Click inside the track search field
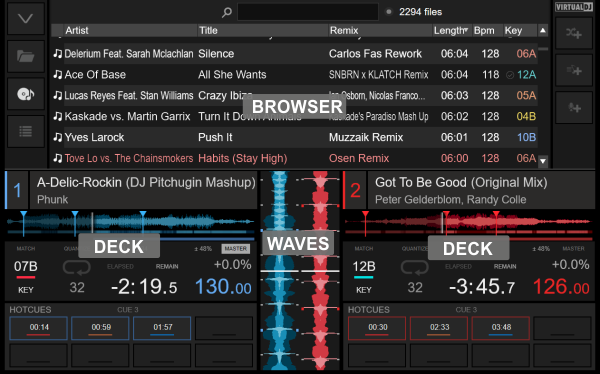Screen dimensions: 600x374 point(308,12)
